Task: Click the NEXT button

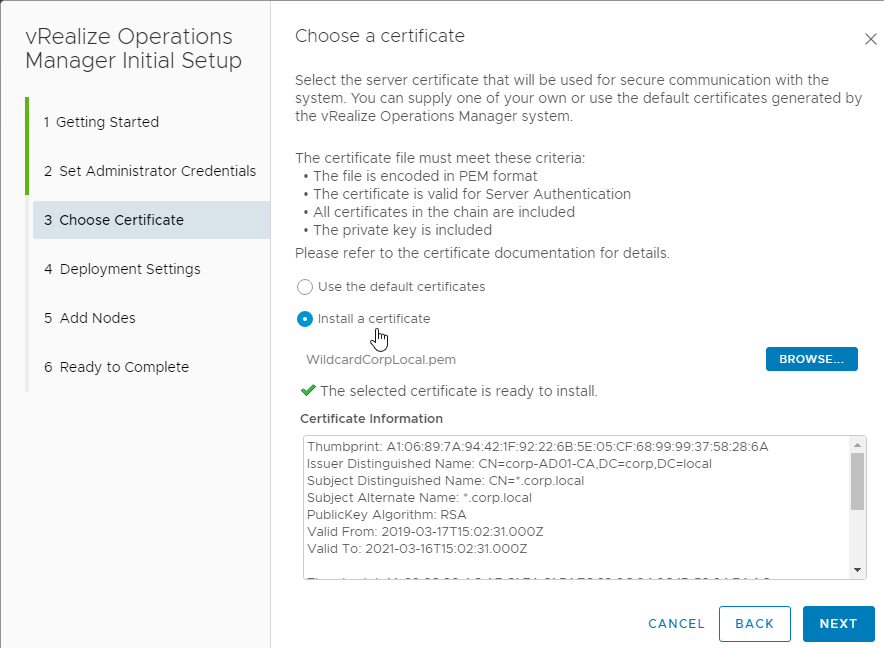Action: pos(838,624)
